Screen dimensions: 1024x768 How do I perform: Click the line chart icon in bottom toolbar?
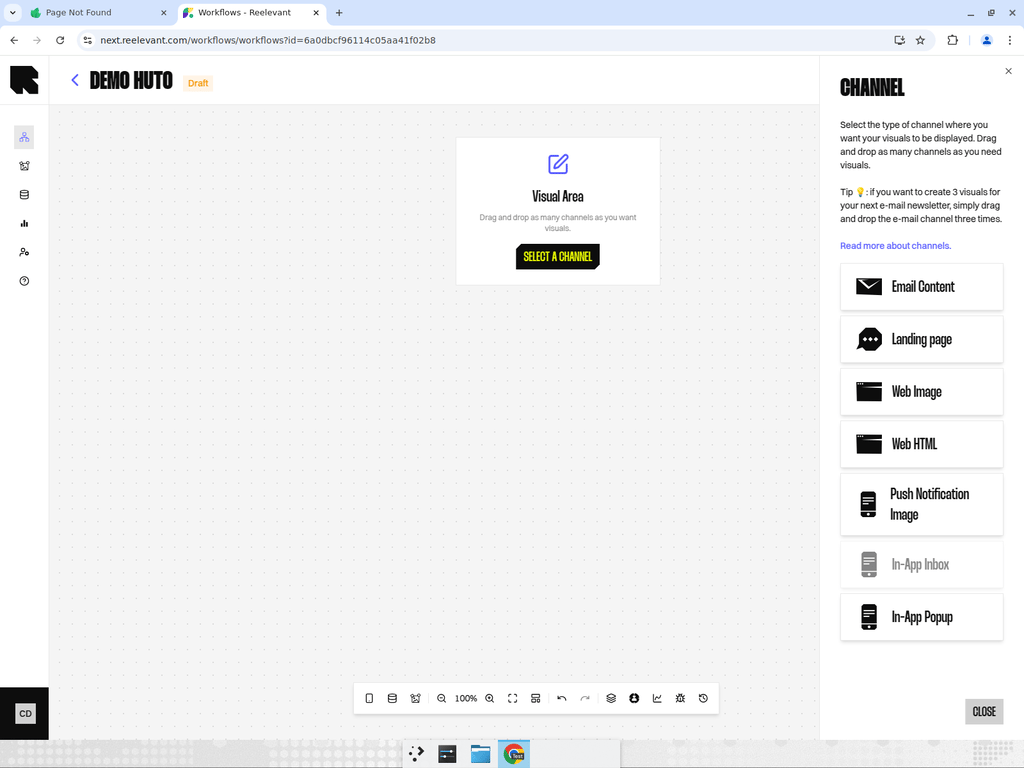(657, 698)
